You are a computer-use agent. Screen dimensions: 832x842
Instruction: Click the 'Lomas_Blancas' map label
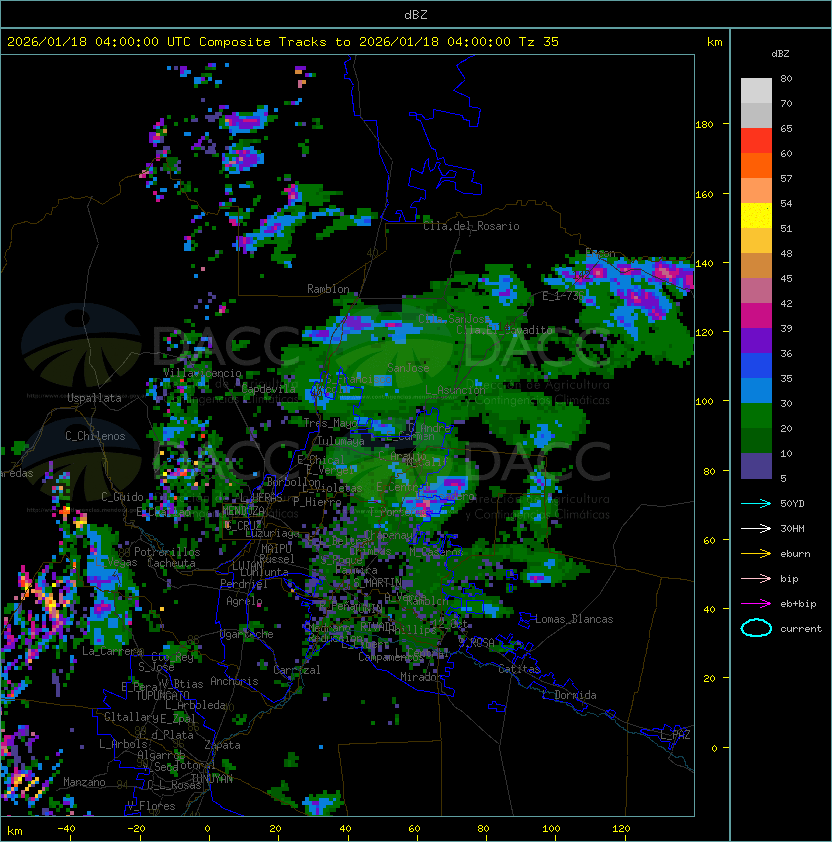coord(574,619)
